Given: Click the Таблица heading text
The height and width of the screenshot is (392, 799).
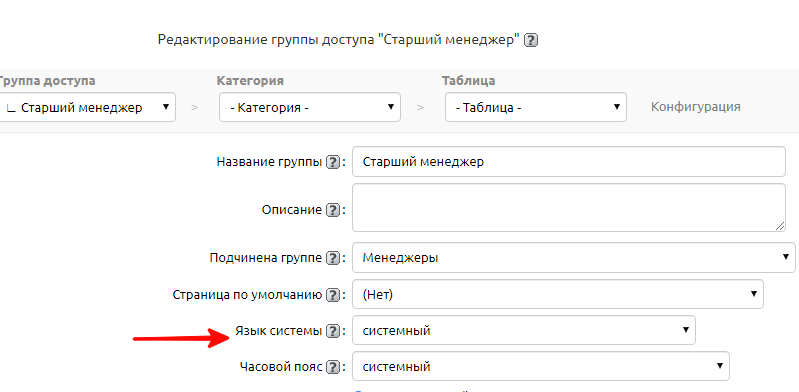Looking at the screenshot, I should 468,81.
